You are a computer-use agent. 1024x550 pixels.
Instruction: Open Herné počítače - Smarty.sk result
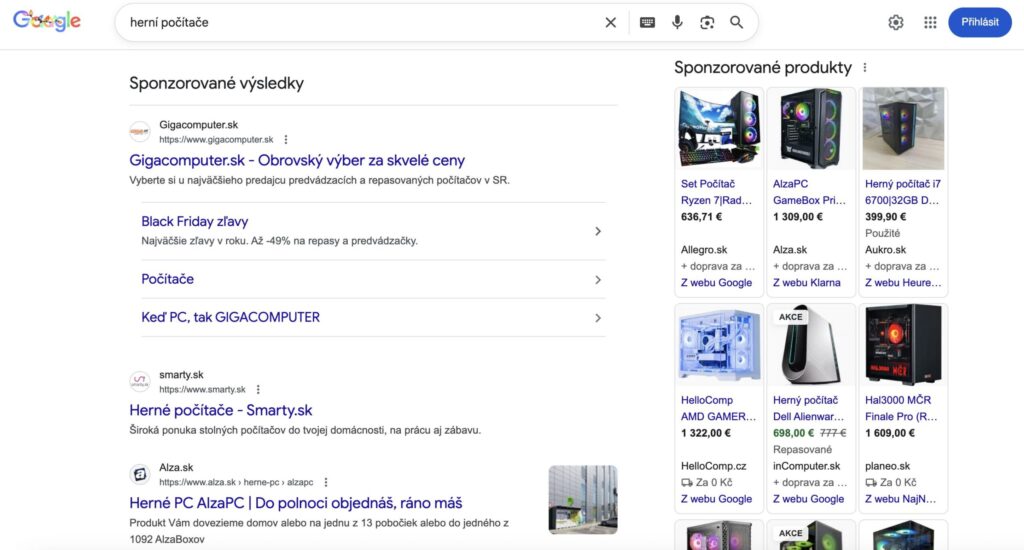[x=221, y=410]
